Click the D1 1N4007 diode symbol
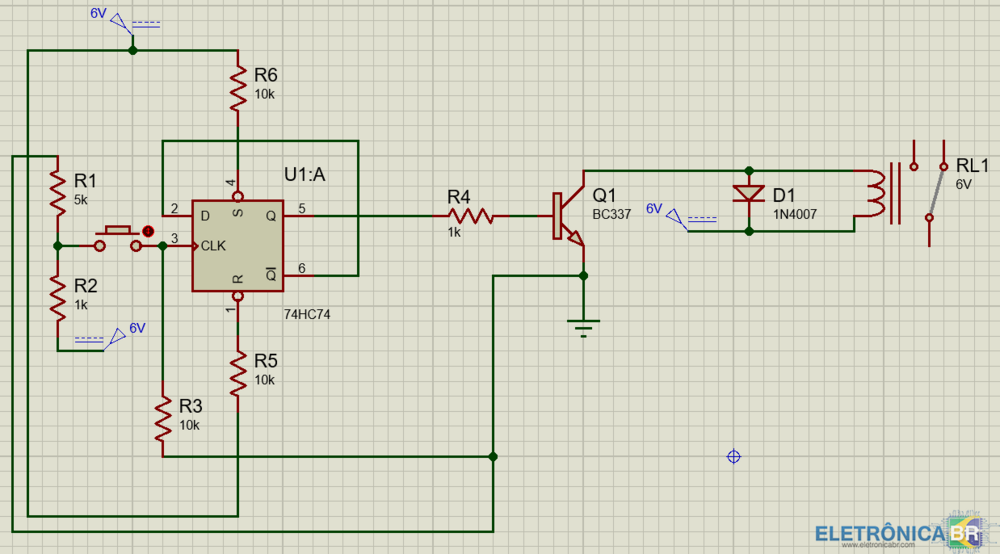 [748, 194]
